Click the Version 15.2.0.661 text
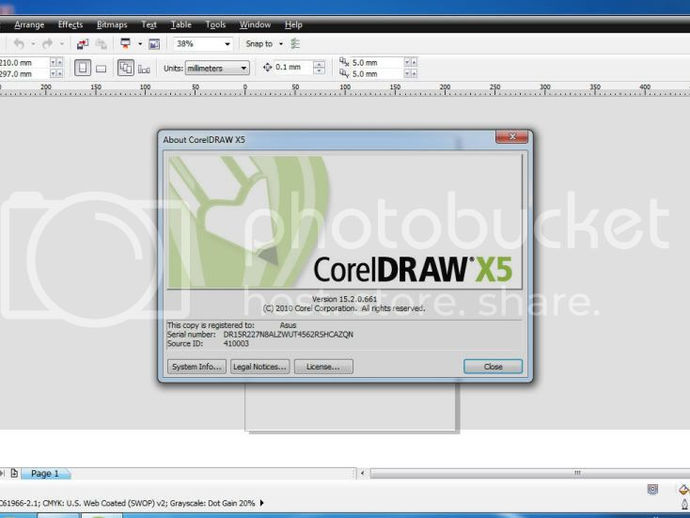 click(345, 299)
